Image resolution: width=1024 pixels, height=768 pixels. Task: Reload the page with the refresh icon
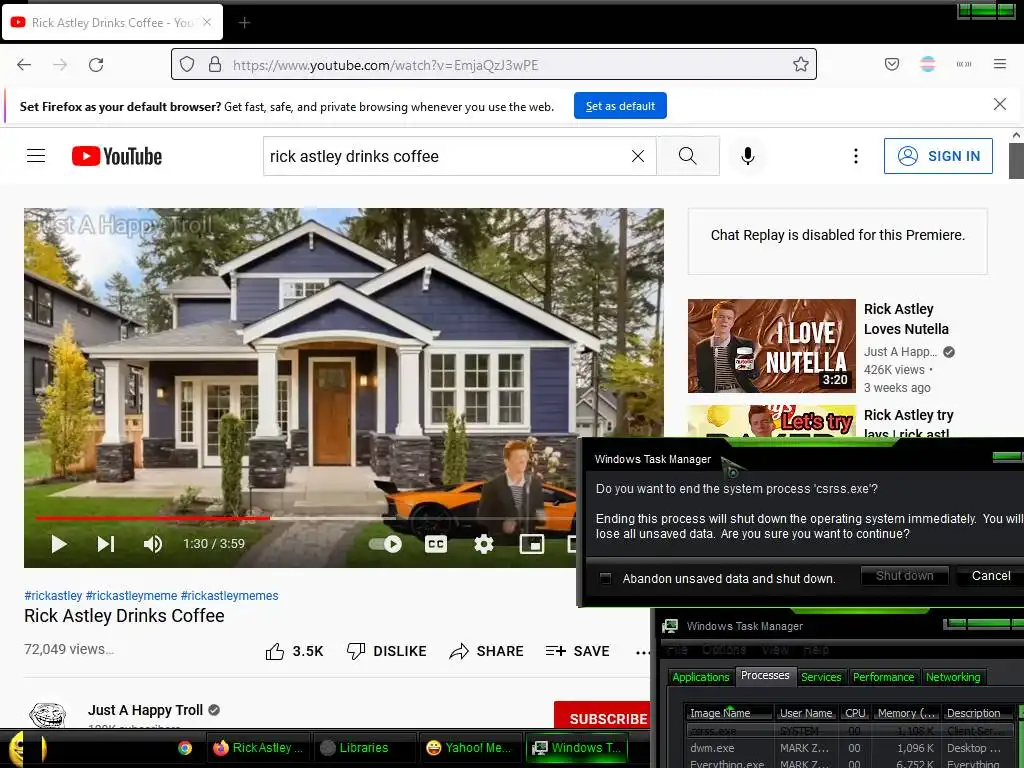(x=96, y=65)
